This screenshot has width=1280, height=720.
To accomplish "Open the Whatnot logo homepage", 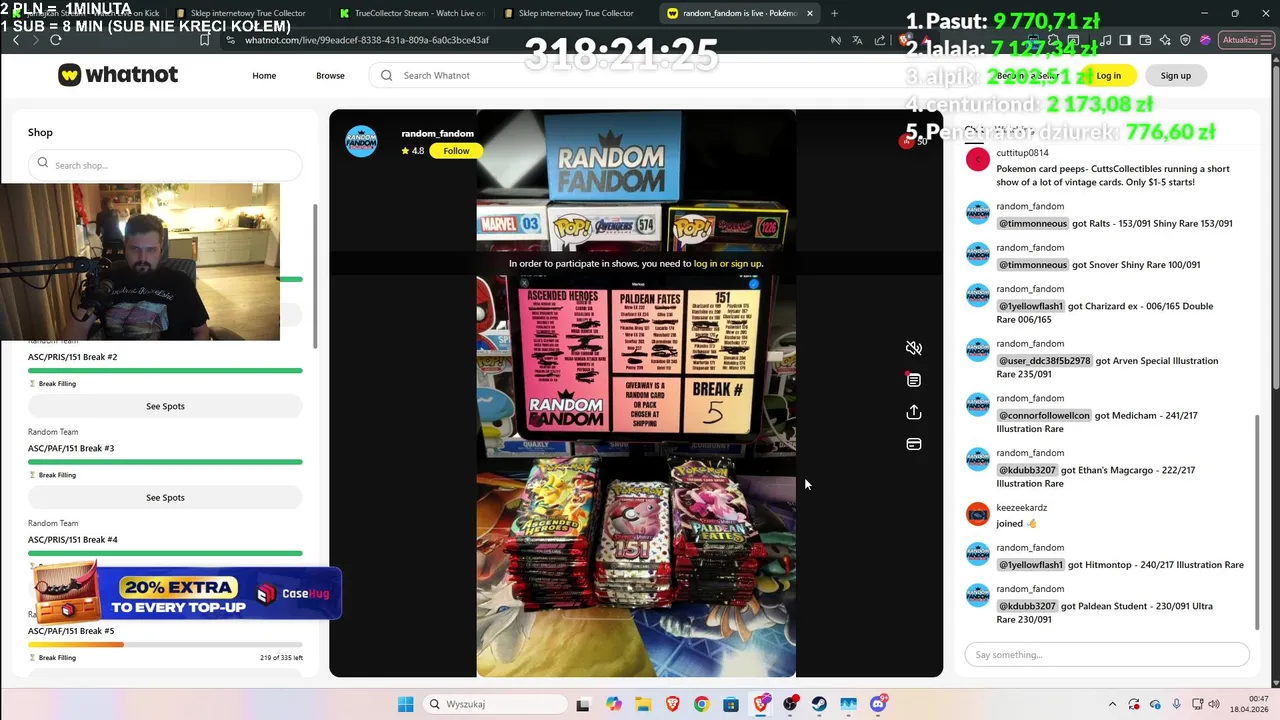I will (x=118, y=75).
